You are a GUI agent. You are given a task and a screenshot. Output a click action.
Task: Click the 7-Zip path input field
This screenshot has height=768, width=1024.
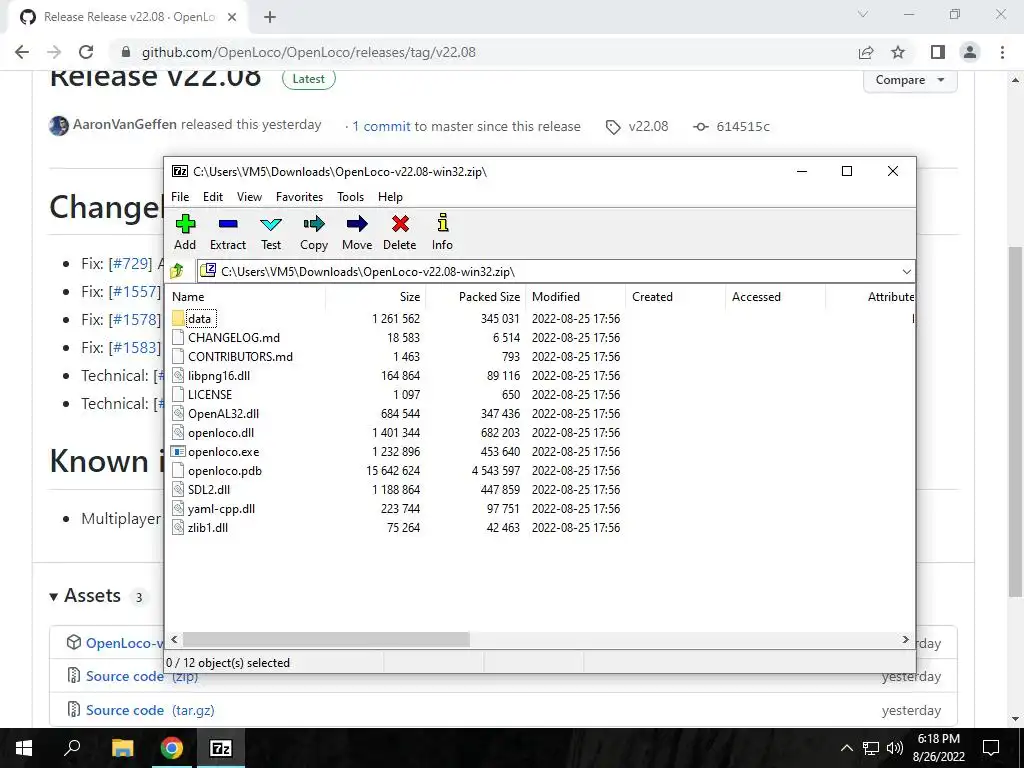pyautogui.click(x=548, y=271)
